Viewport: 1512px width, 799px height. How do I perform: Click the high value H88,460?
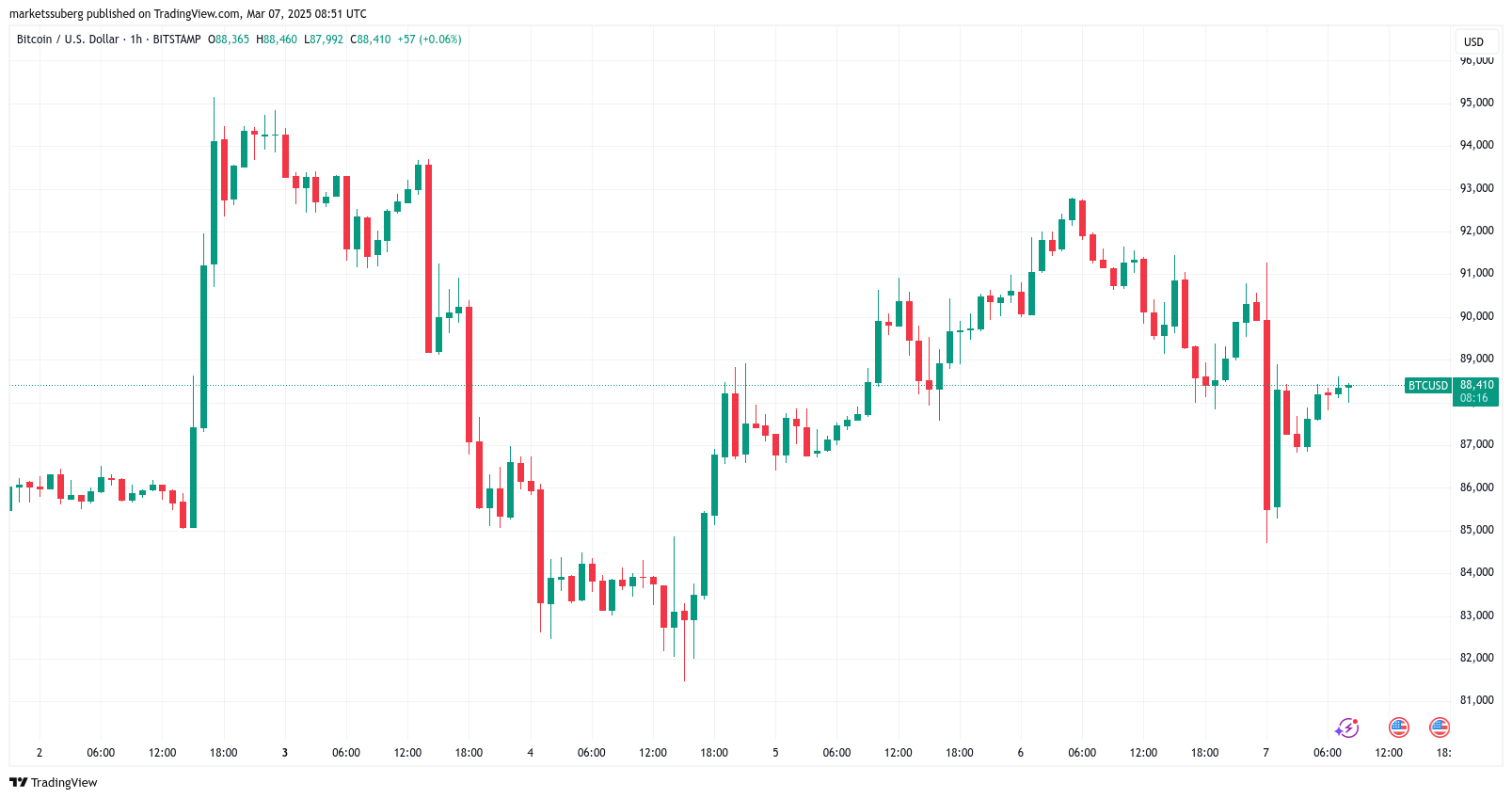(277, 40)
